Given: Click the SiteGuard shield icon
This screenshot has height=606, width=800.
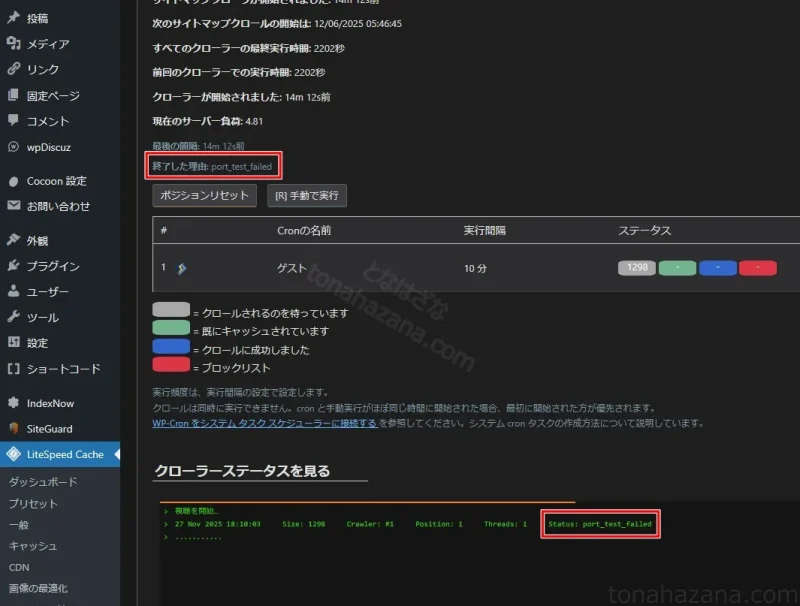Looking at the screenshot, I should pos(13,428).
